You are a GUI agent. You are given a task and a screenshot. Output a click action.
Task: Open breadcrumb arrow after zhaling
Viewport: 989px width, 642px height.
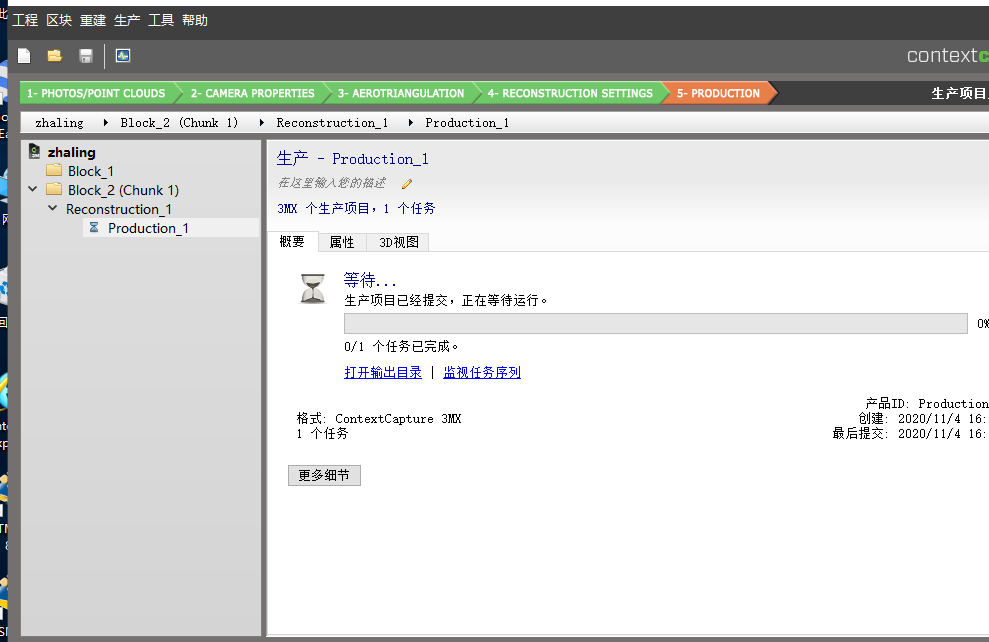pos(105,122)
